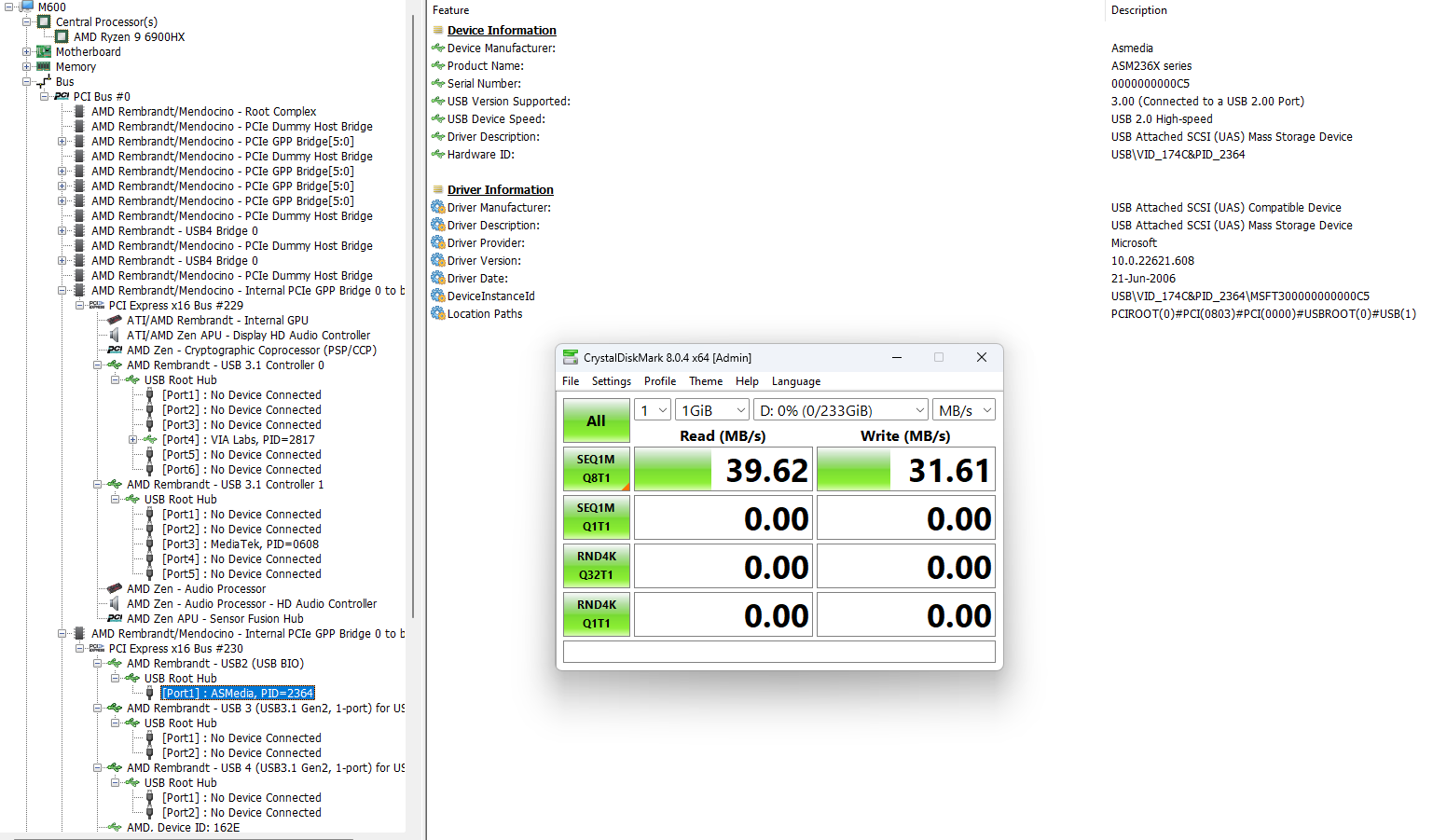Screen dimensions: 1433x840
Task: Open the Help menu in CrystalDiskMark
Action: tap(747, 381)
